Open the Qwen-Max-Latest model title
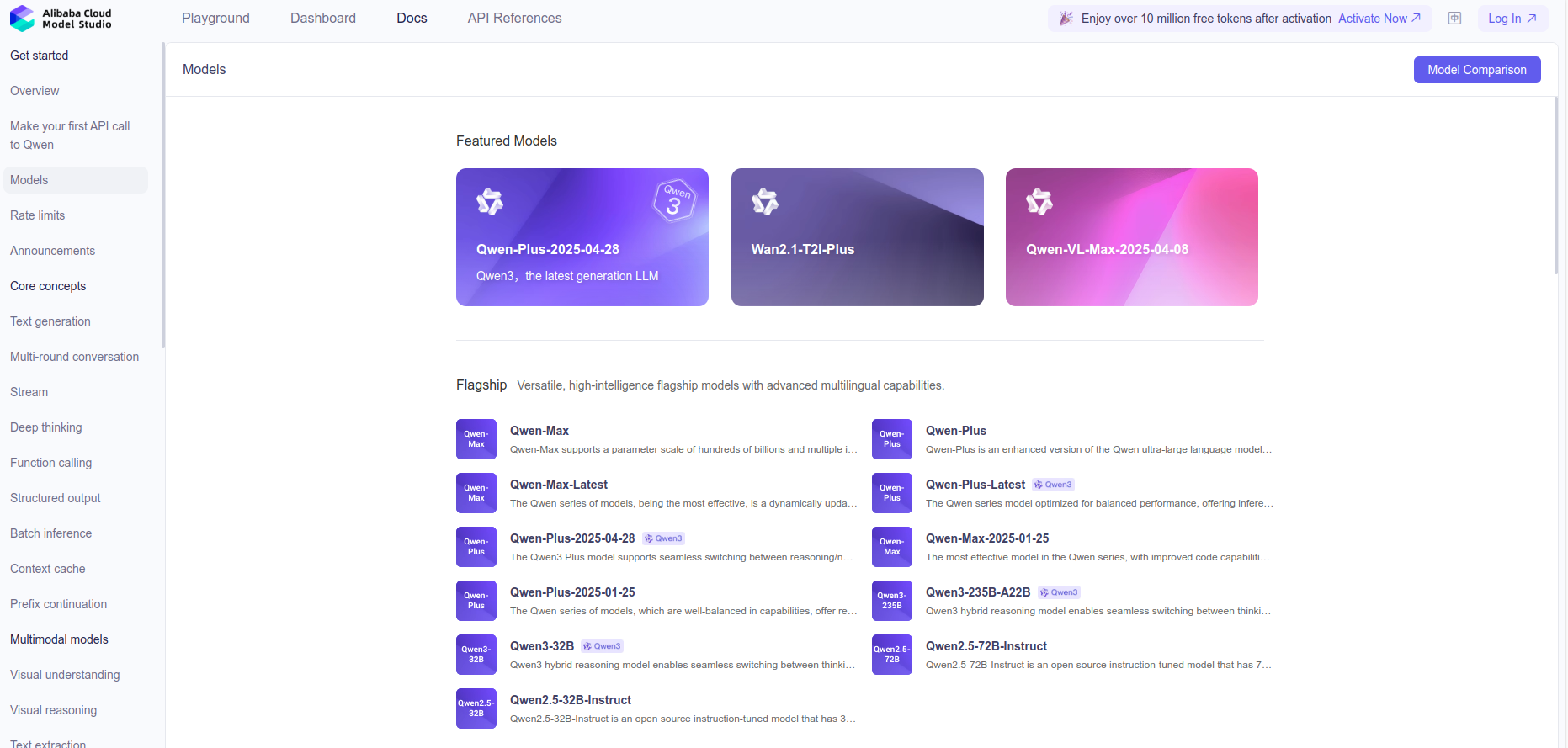The image size is (1568, 748). pyautogui.click(x=559, y=485)
